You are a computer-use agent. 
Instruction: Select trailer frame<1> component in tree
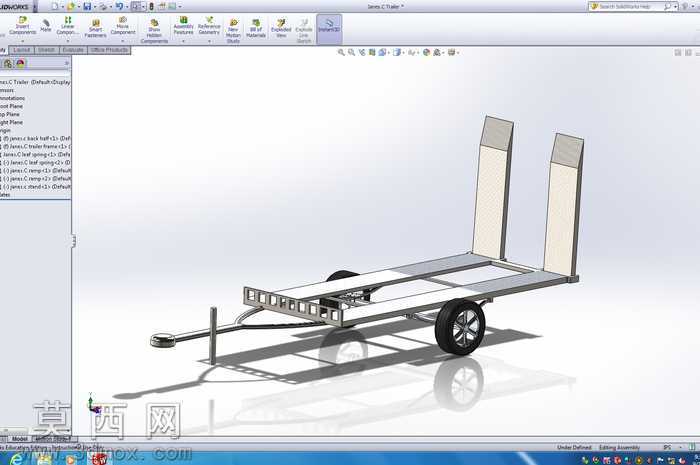tap(36, 146)
